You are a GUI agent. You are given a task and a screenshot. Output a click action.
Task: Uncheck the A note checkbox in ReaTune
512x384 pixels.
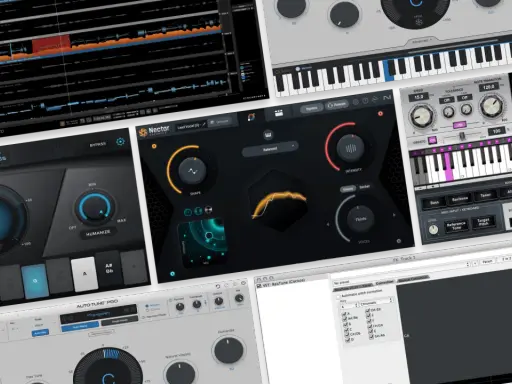pyautogui.click(x=344, y=314)
